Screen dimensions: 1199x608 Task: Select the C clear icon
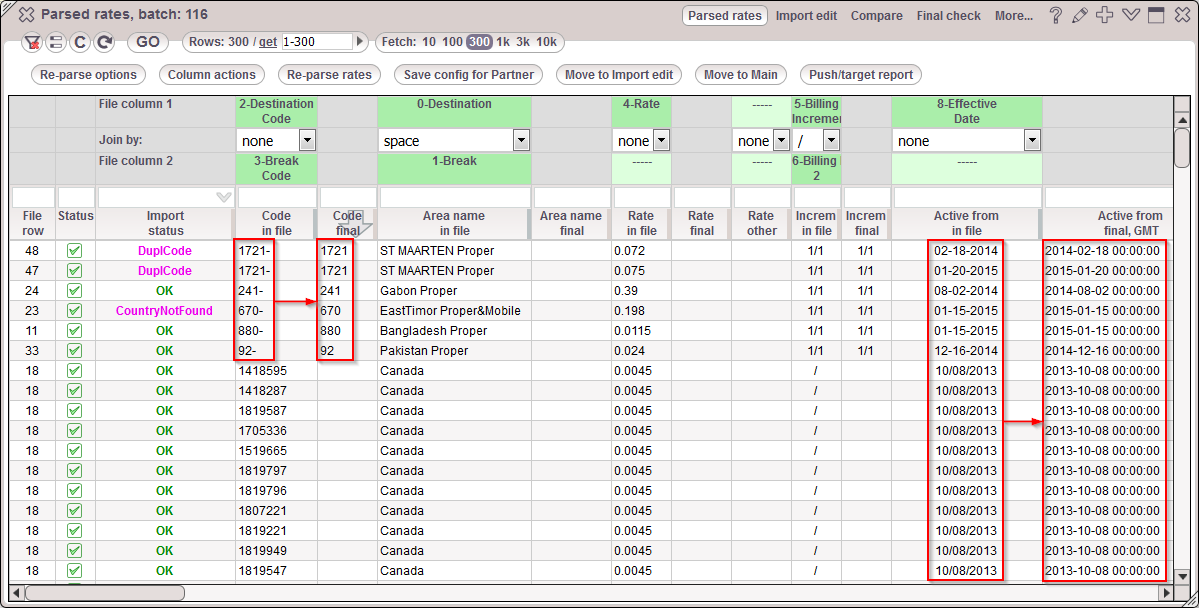tap(79, 42)
